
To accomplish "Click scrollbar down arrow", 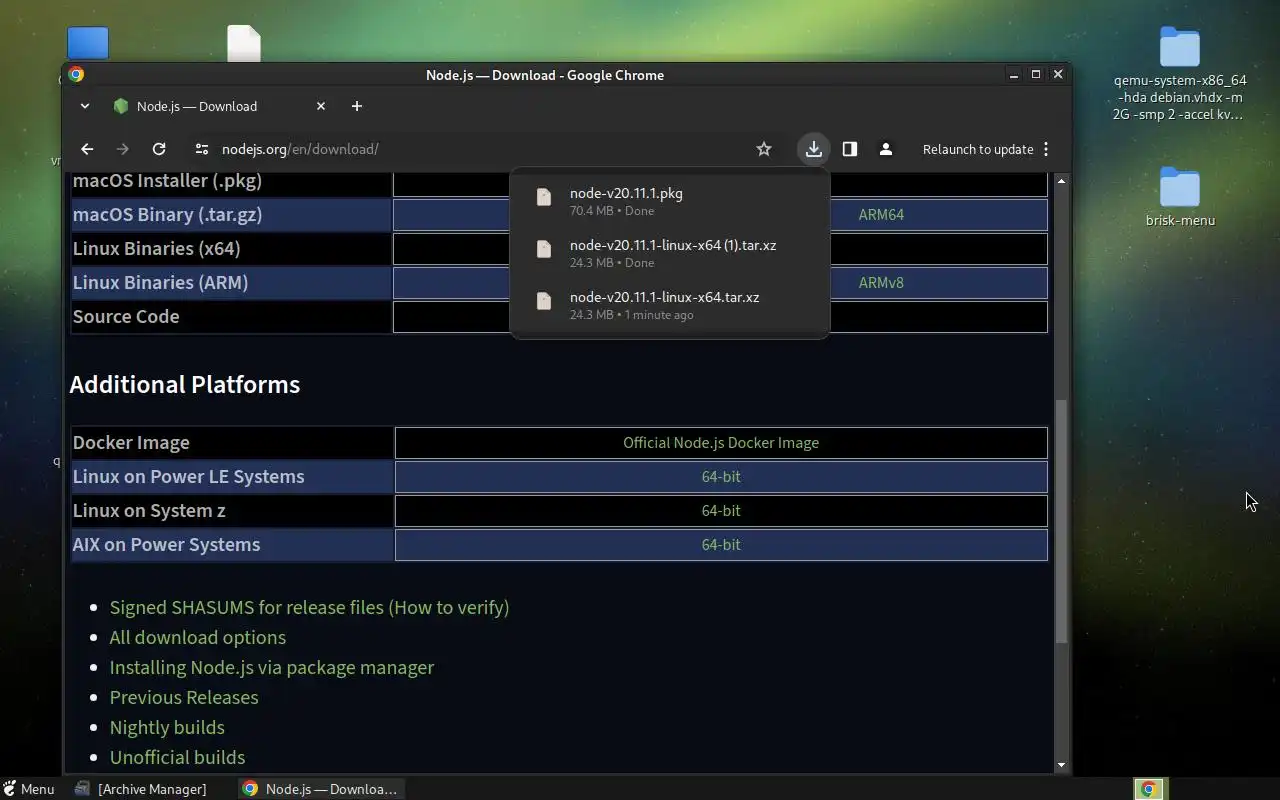I will pos(1061,765).
